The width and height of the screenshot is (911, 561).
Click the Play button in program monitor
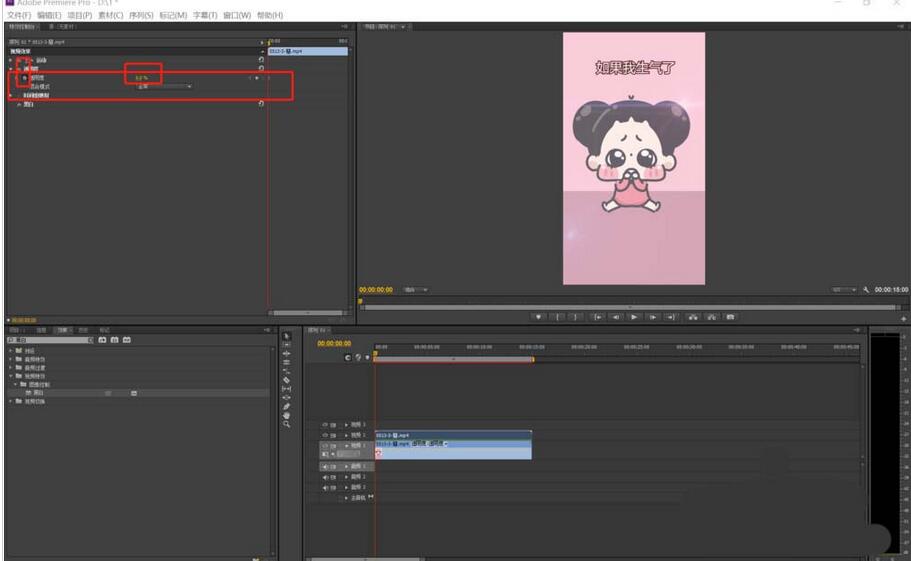[634, 317]
